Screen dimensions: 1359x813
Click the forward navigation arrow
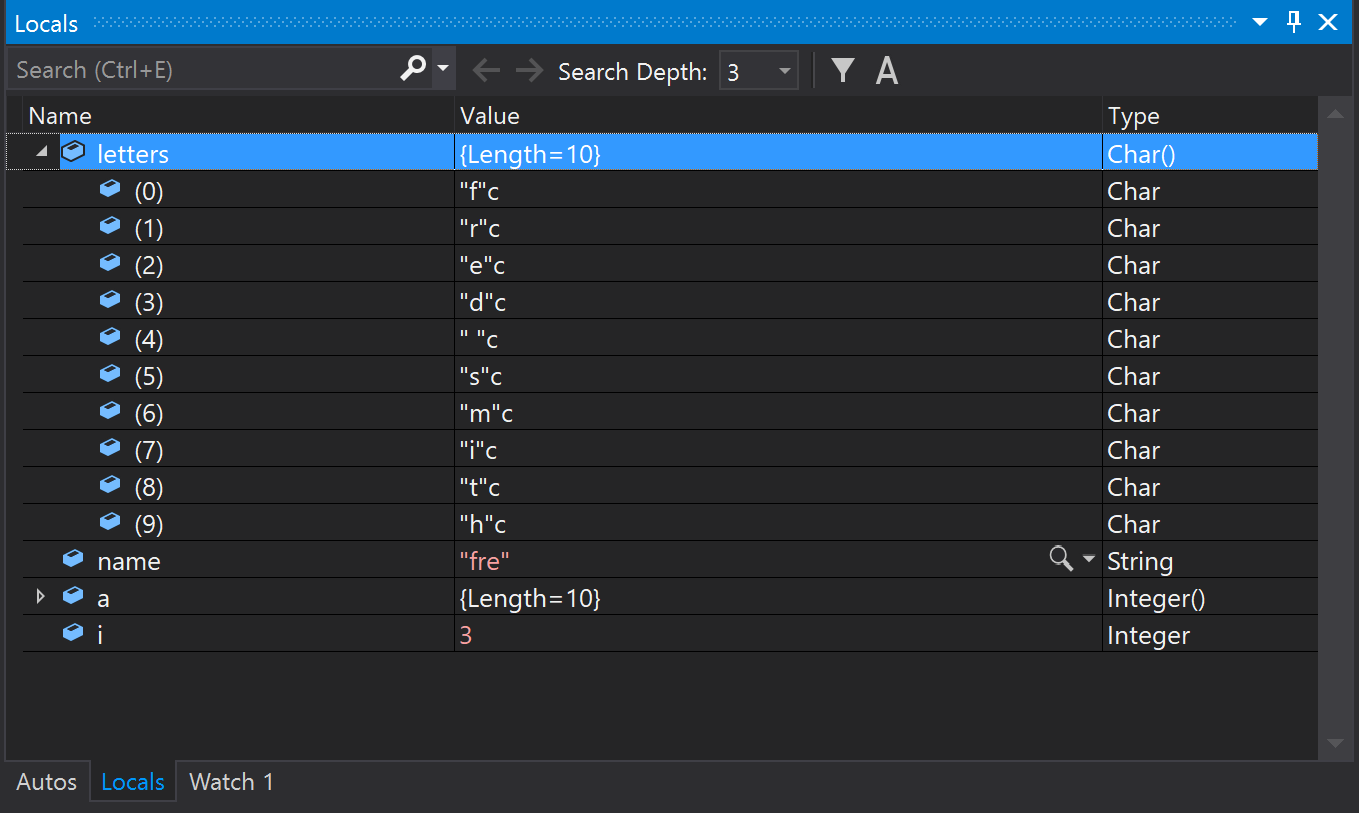(528, 69)
